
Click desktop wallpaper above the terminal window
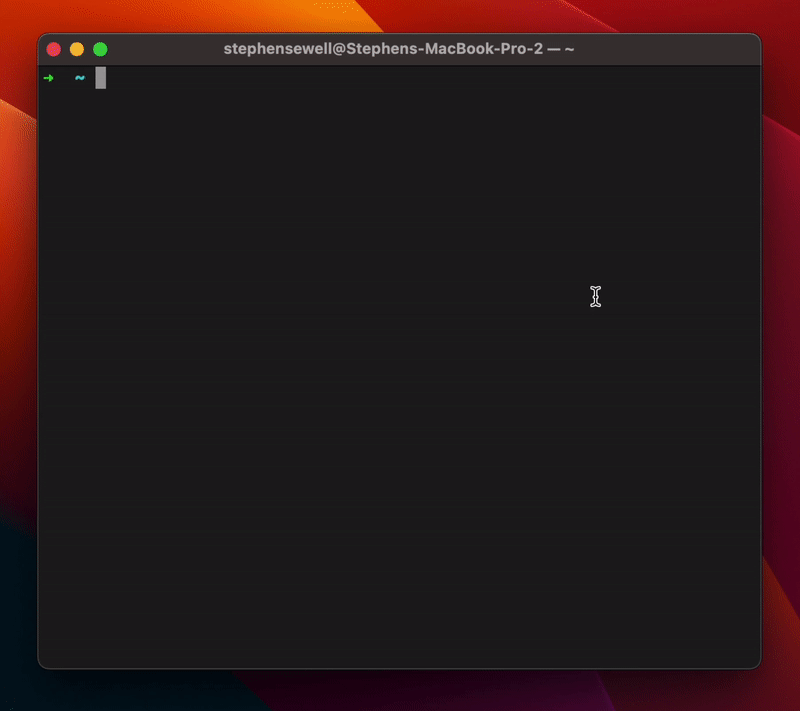click(400, 15)
